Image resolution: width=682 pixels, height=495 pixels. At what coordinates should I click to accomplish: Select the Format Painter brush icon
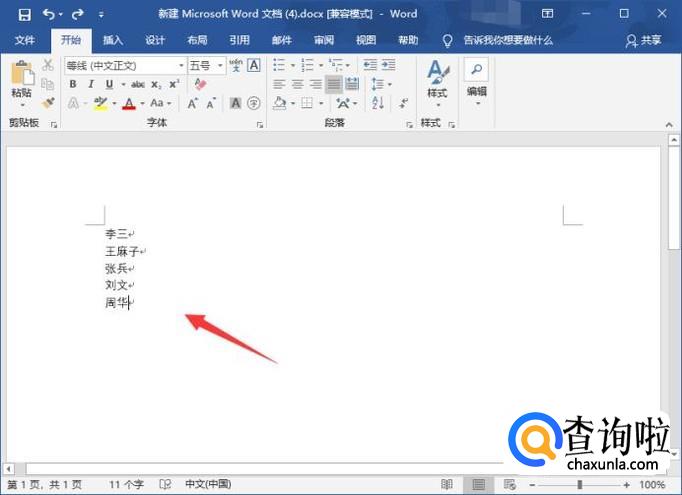pyautogui.click(x=47, y=103)
